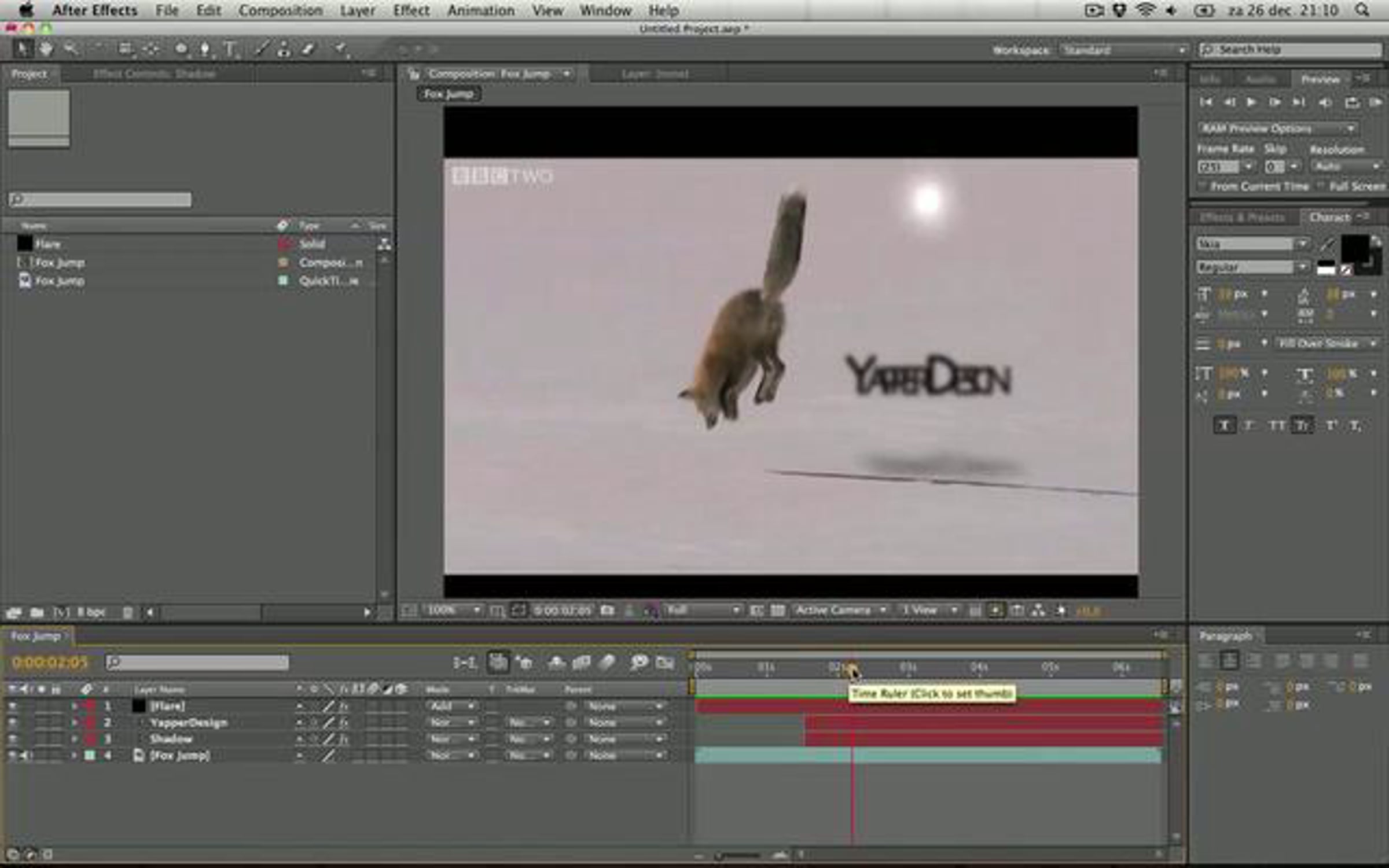
Task: Click the fill color swatch in Character
Action: (x=1355, y=249)
